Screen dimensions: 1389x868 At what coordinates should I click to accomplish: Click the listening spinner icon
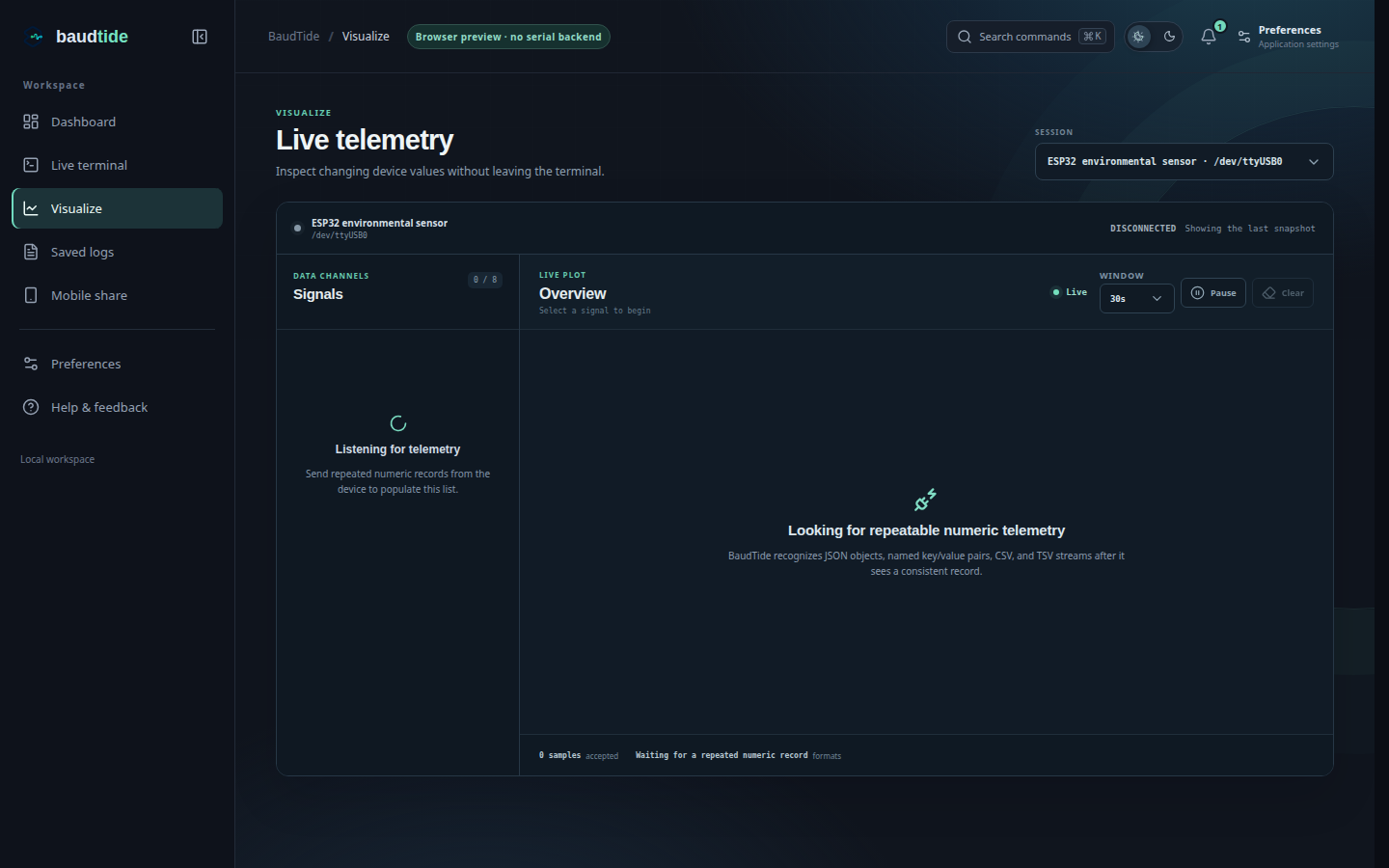(x=397, y=423)
